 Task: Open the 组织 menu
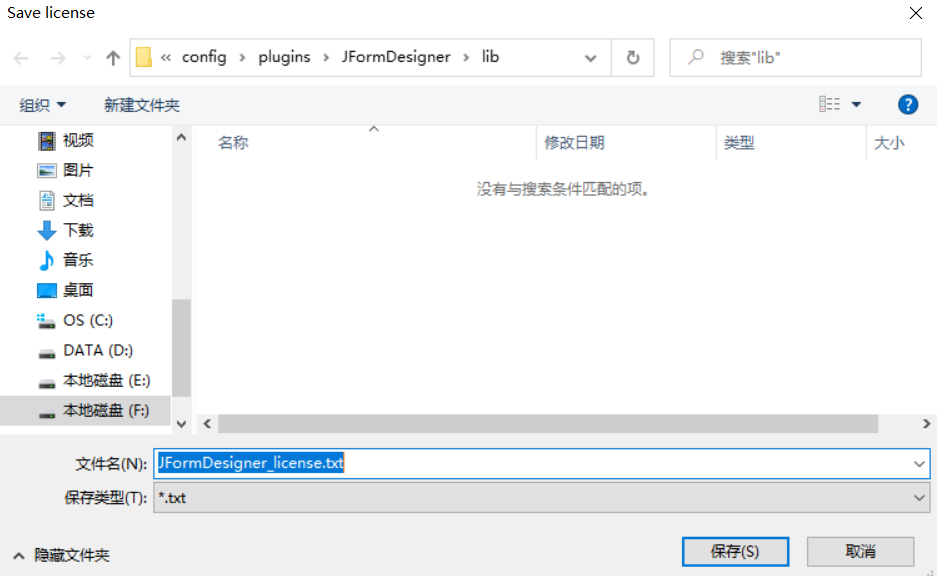[x=42, y=105]
